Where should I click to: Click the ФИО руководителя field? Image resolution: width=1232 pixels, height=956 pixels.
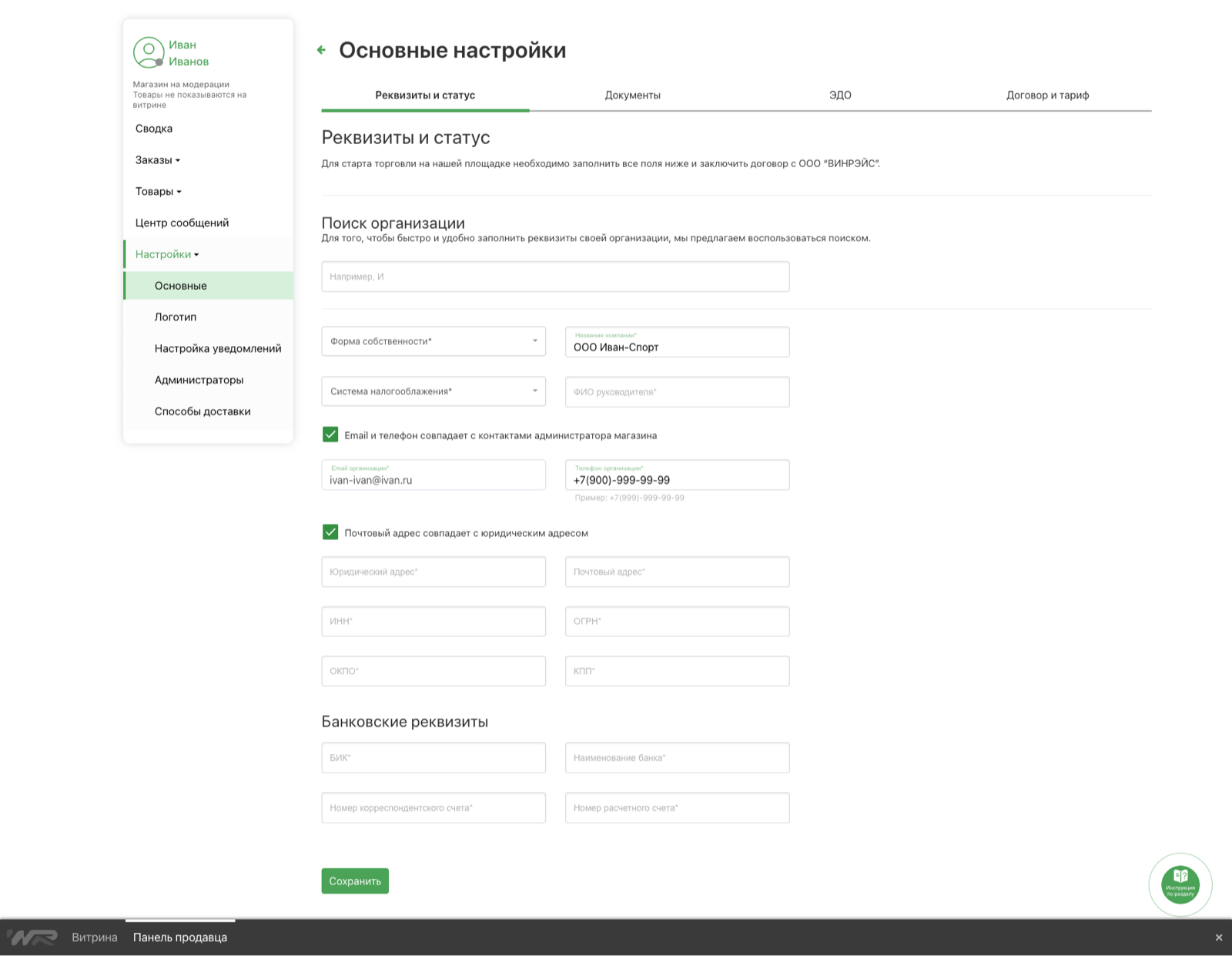point(678,392)
